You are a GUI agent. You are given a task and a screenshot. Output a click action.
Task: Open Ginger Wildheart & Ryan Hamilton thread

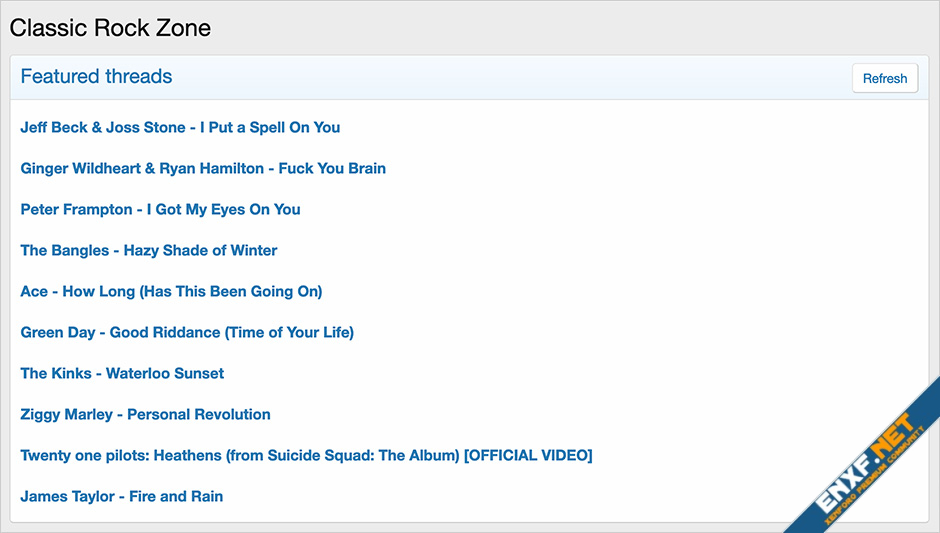click(x=203, y=168)
